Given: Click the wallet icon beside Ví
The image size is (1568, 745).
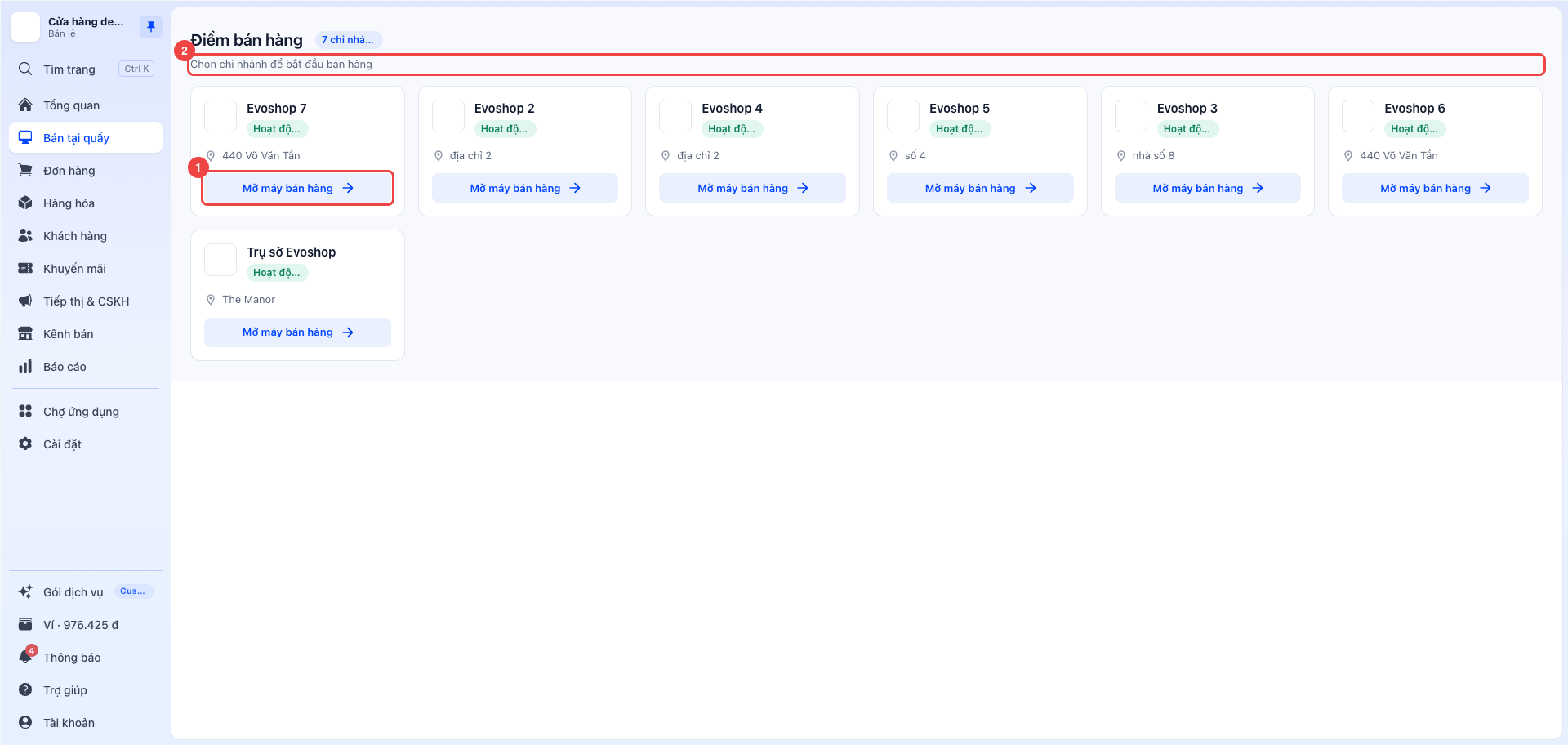Looking at the screenshot, I should [25, 624].
